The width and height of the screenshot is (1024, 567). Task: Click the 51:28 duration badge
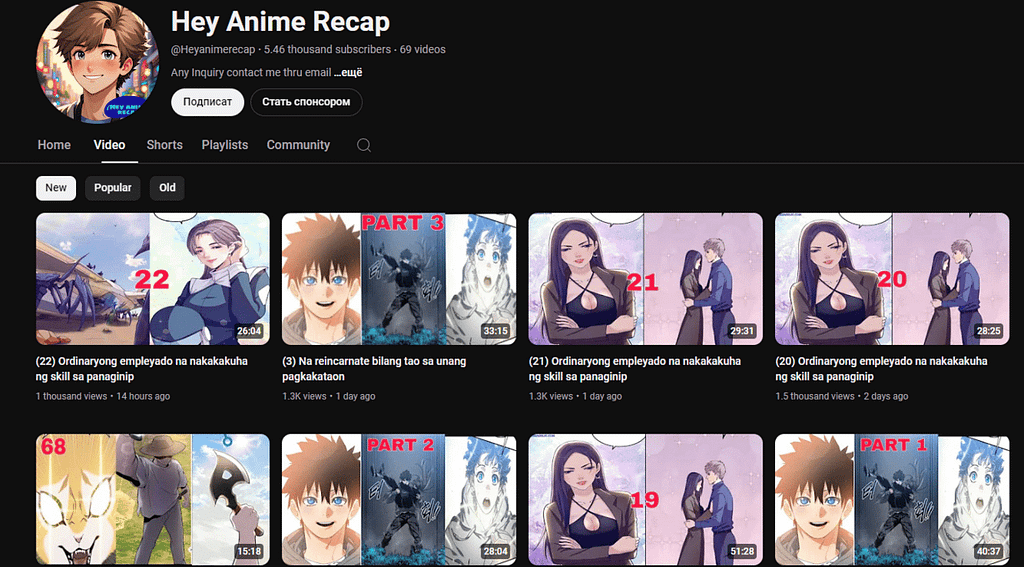pos(742,552)
